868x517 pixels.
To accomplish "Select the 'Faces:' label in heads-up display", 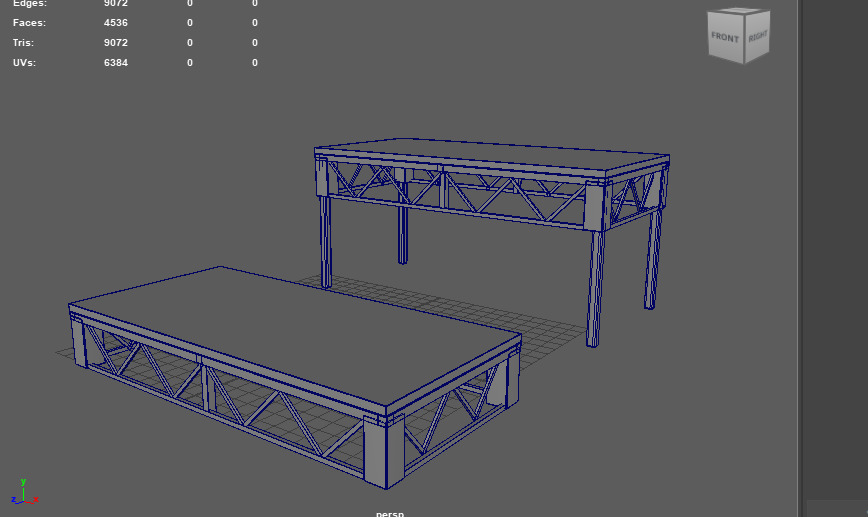I will click(x=29, y=23).
